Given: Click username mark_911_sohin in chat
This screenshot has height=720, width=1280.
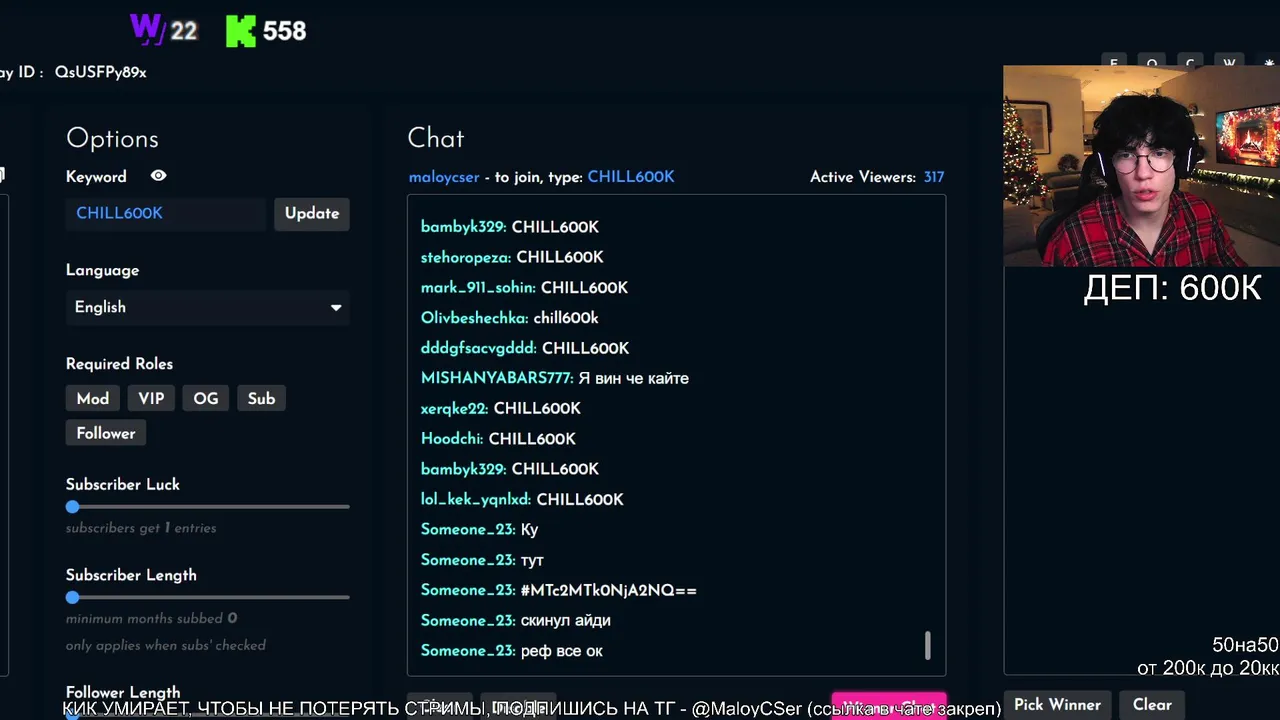Looking at the screenshot, I should (x=478, y=288).
